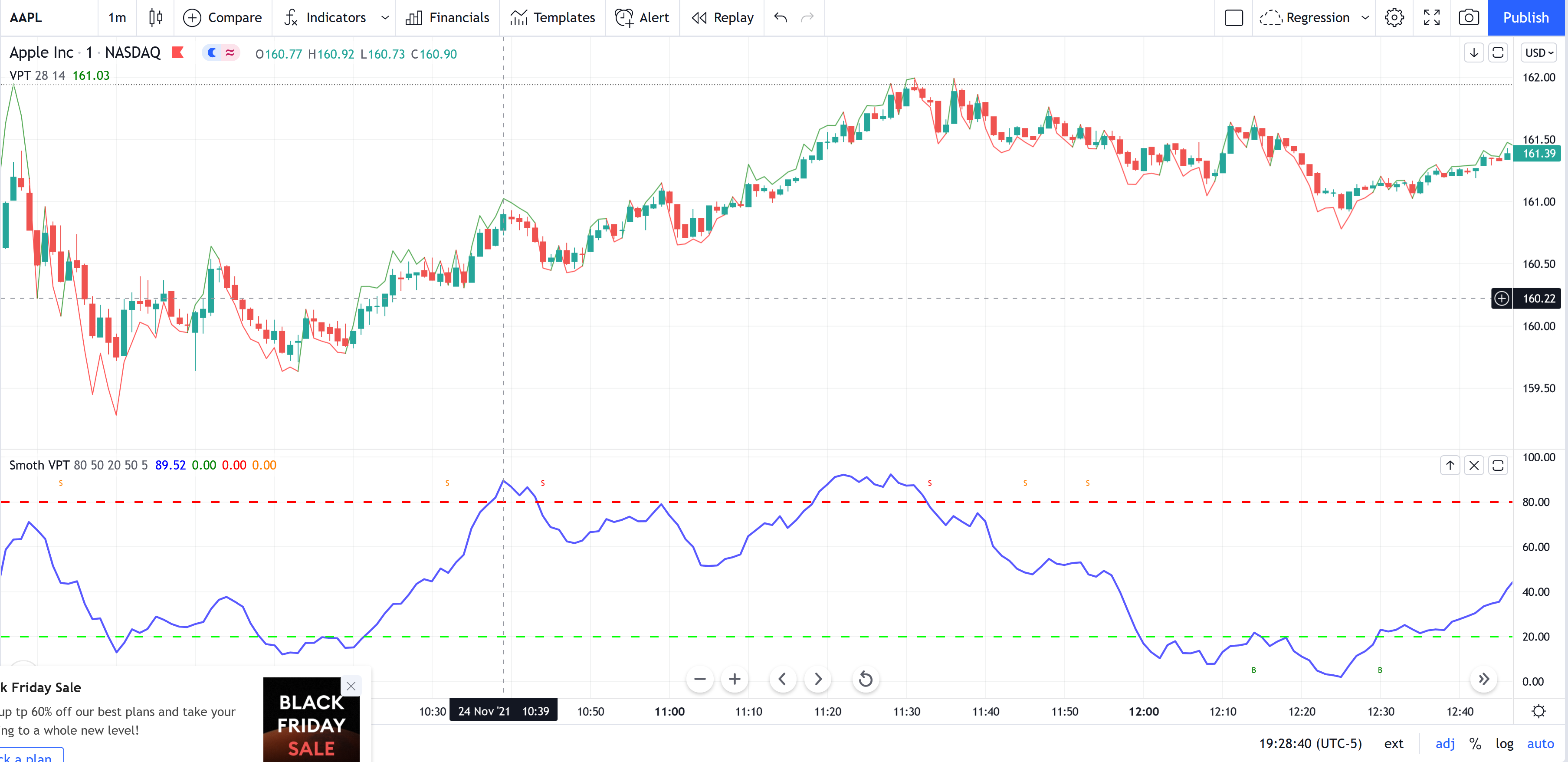The height and width of the screenshot is (762, 1568).
Task: Click the Compare symbol button
Action: (x=222, y=18)
